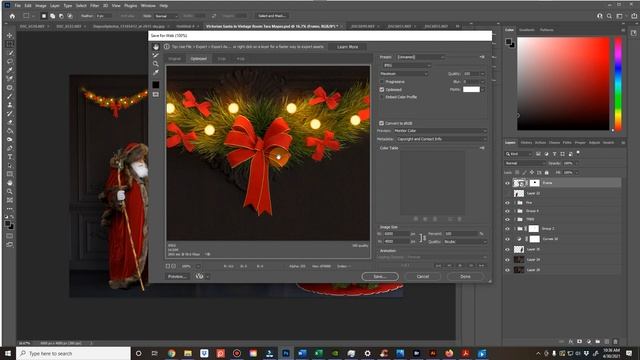Click the Windows taskbar search box
The image size is (640, 360).
pos(73,353)
